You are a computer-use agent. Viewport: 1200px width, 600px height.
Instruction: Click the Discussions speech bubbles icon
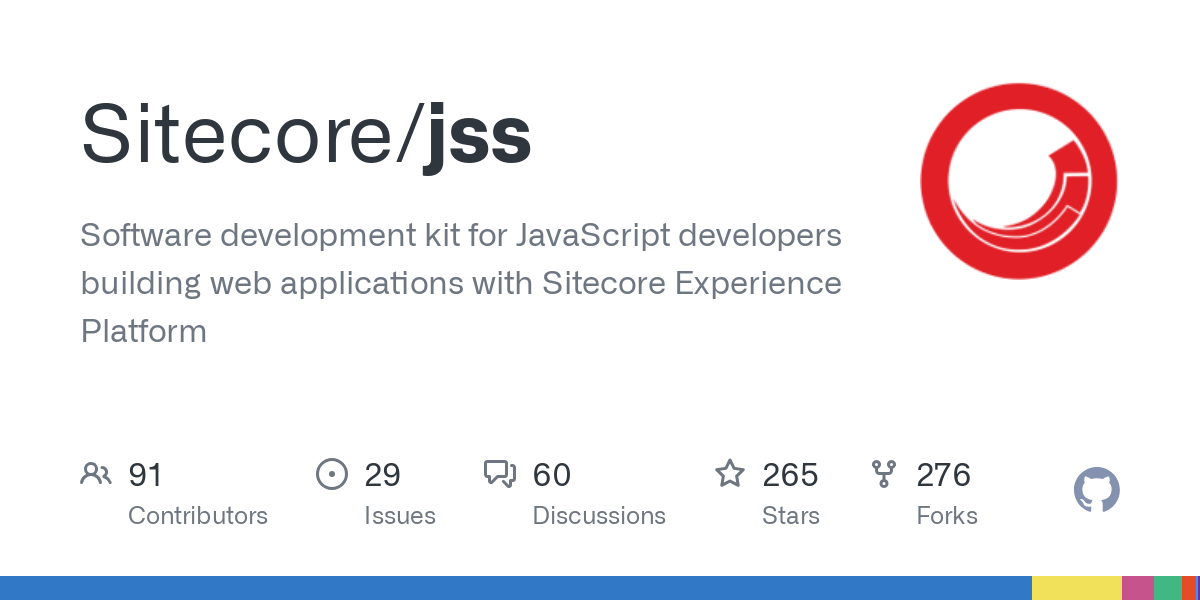tap(500, 474)
